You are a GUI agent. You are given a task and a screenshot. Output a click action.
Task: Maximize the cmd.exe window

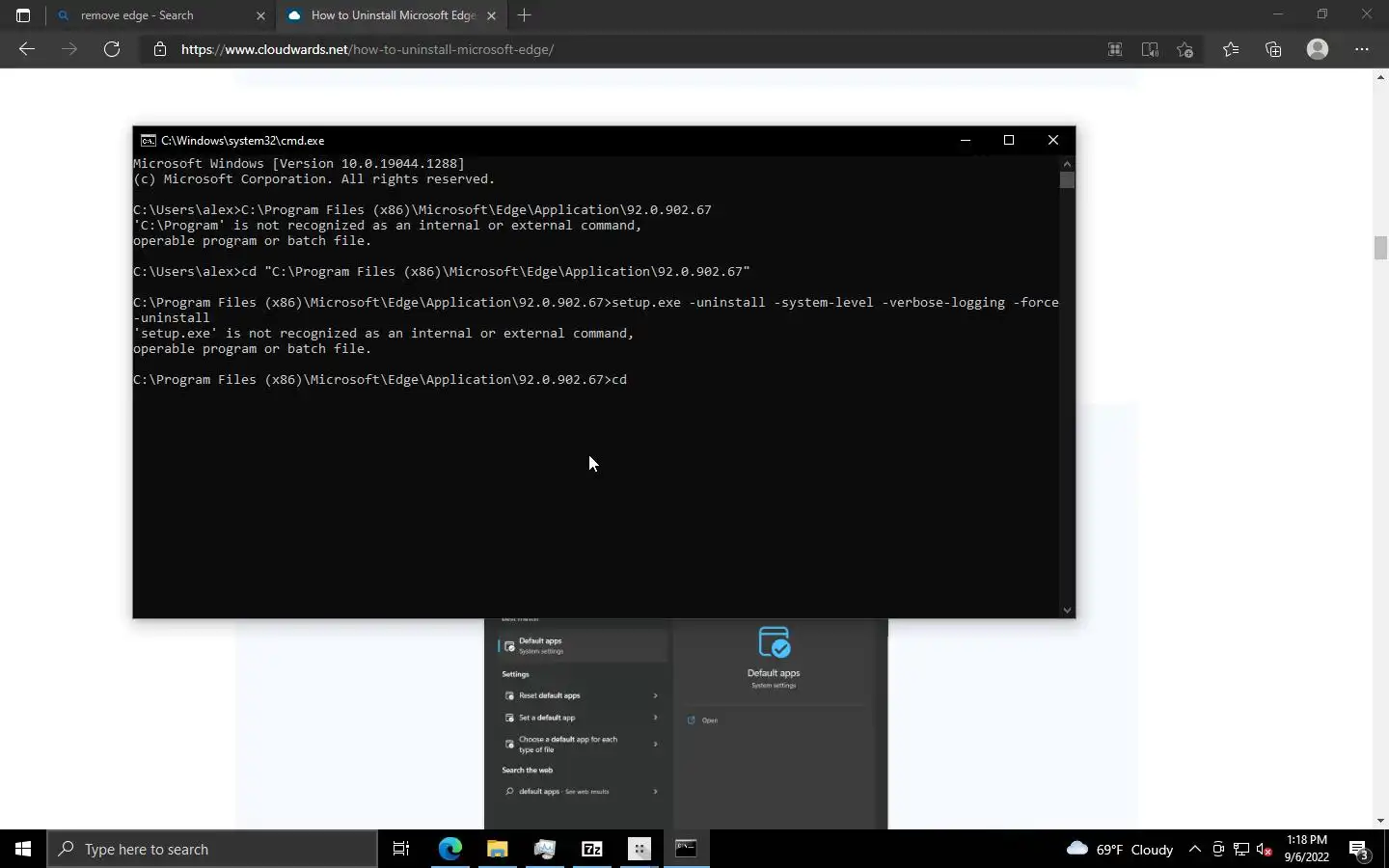pyautogui.click(x=1009, y=140)
